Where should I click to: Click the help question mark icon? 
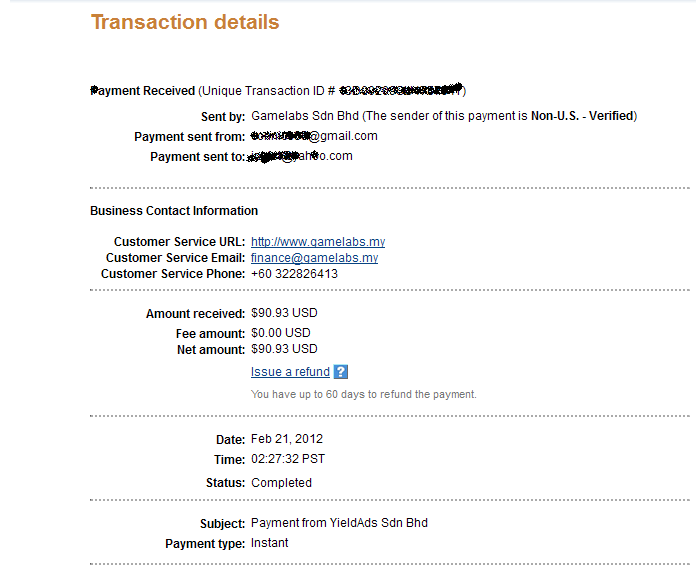[341, 372]
